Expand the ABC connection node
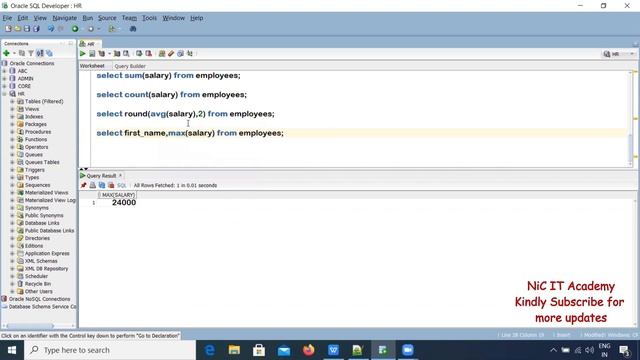Image resolution: width=640 pixels, height=360 pixels. [4, 71]
